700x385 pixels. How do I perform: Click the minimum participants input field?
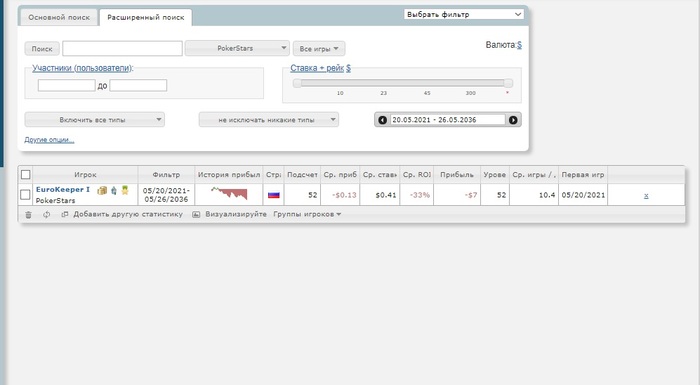tap(67, 85)
